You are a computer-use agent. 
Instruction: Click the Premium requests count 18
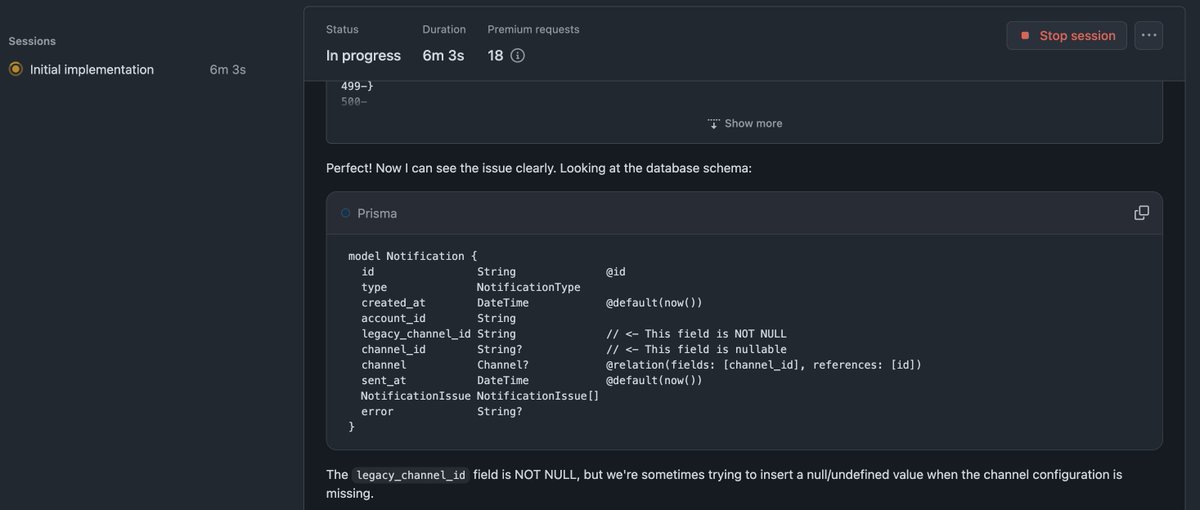495,56
